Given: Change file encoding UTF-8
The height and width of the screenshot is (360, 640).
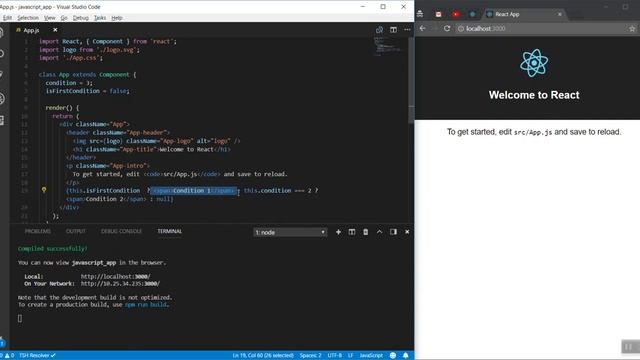Looking at the screenshot, I should pos(335,356).
